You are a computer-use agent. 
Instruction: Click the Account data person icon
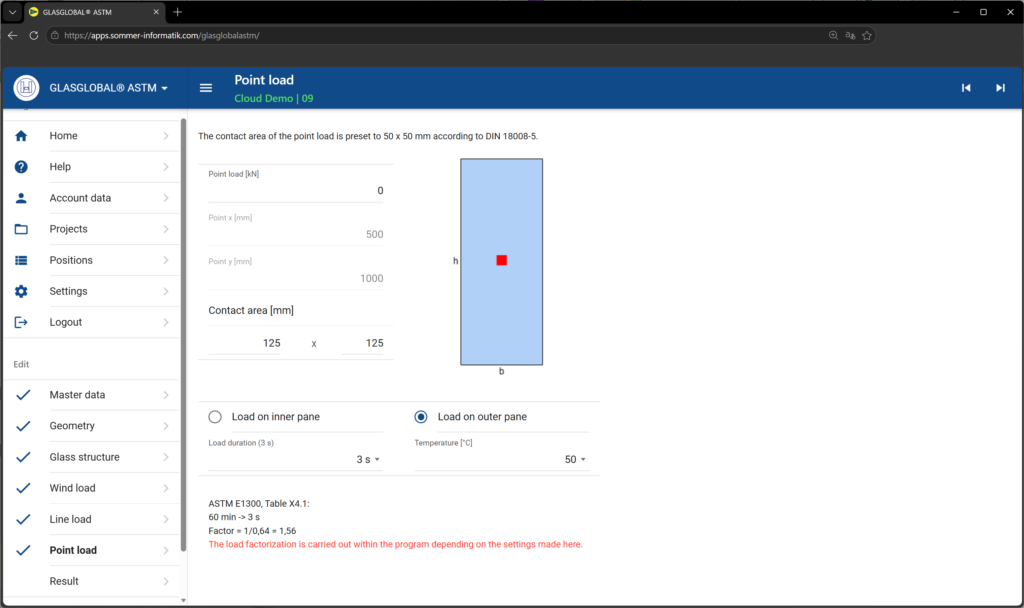(21, 198)
